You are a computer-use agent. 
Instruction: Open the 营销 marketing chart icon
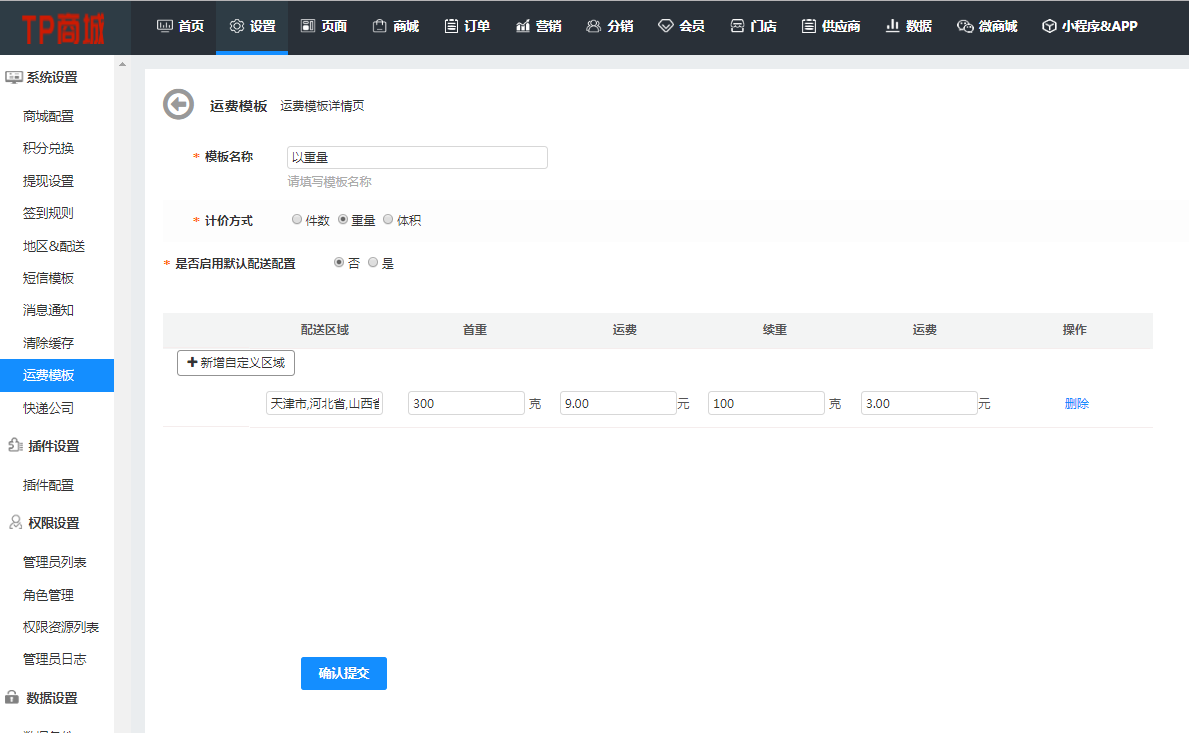[x=523, y=26]
